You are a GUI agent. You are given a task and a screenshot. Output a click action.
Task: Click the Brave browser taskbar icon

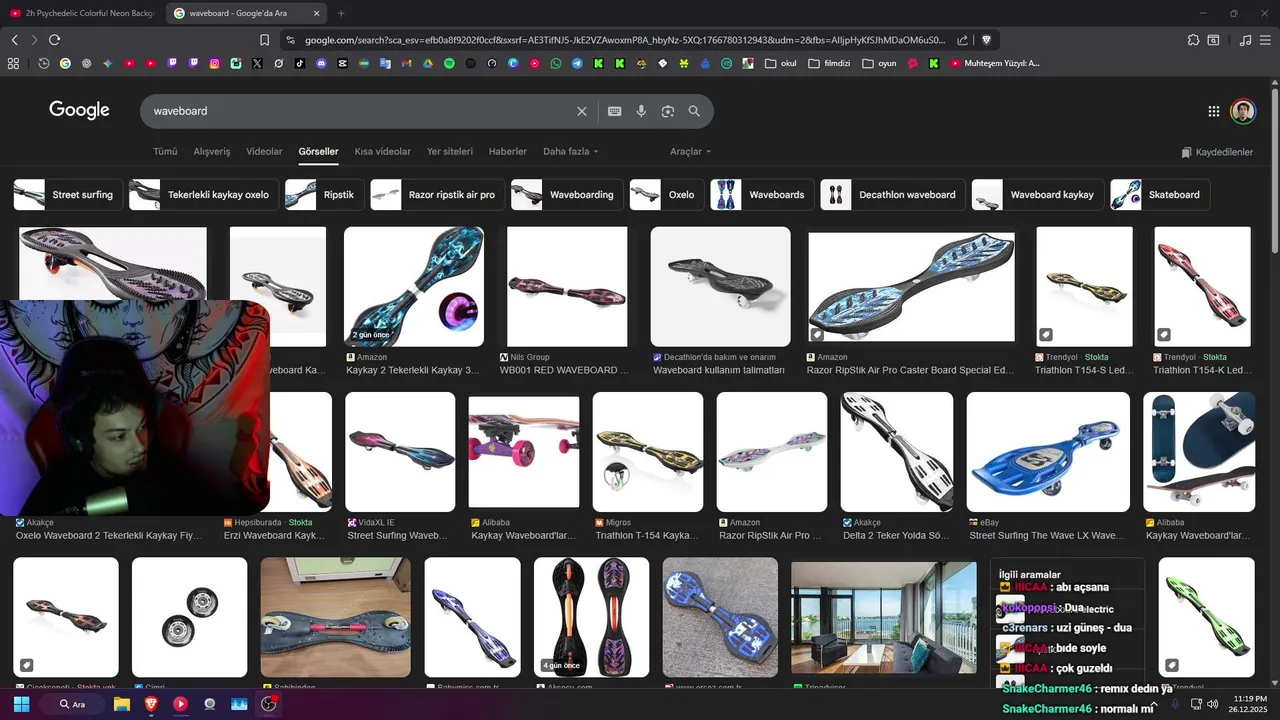click(x=151, y=704)
